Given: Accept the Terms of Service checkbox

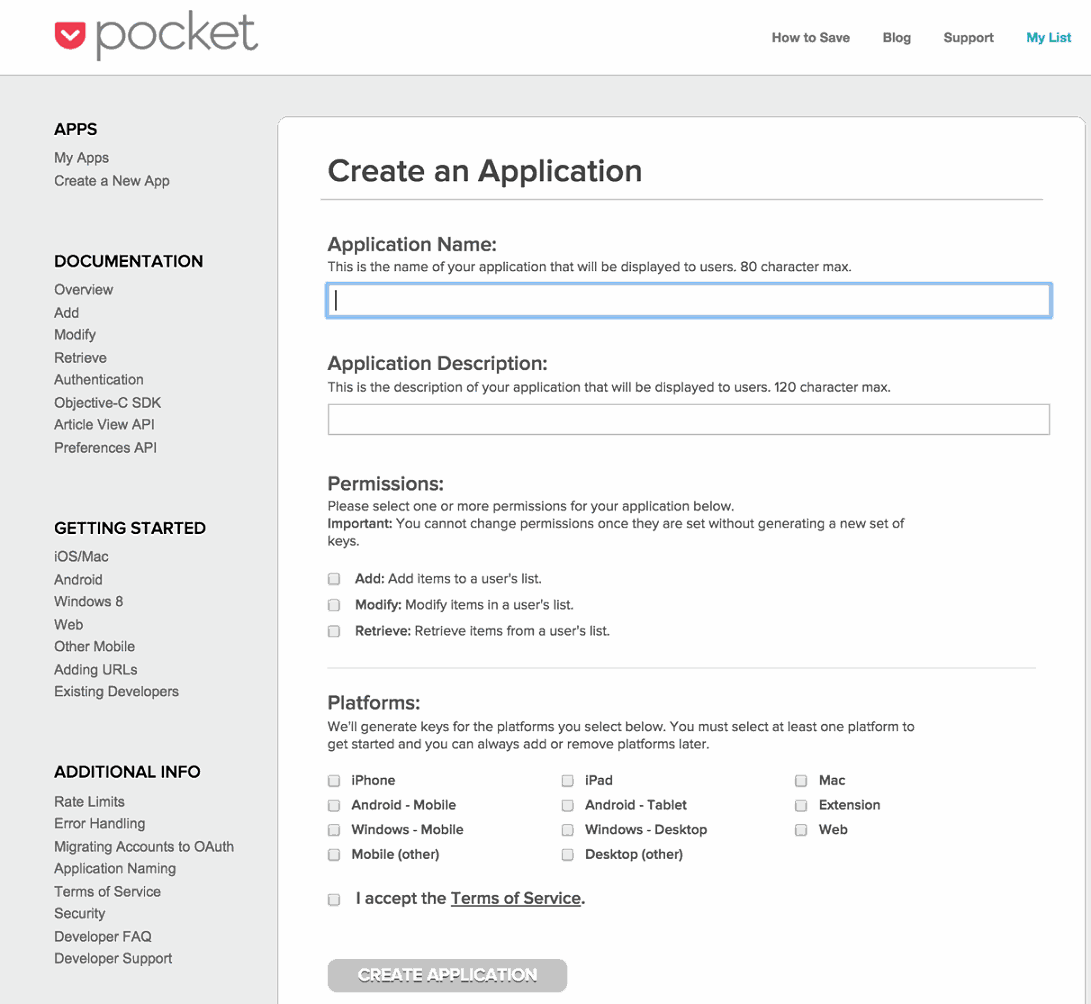Looking at the screenshot, I should (x=334, y=899).
